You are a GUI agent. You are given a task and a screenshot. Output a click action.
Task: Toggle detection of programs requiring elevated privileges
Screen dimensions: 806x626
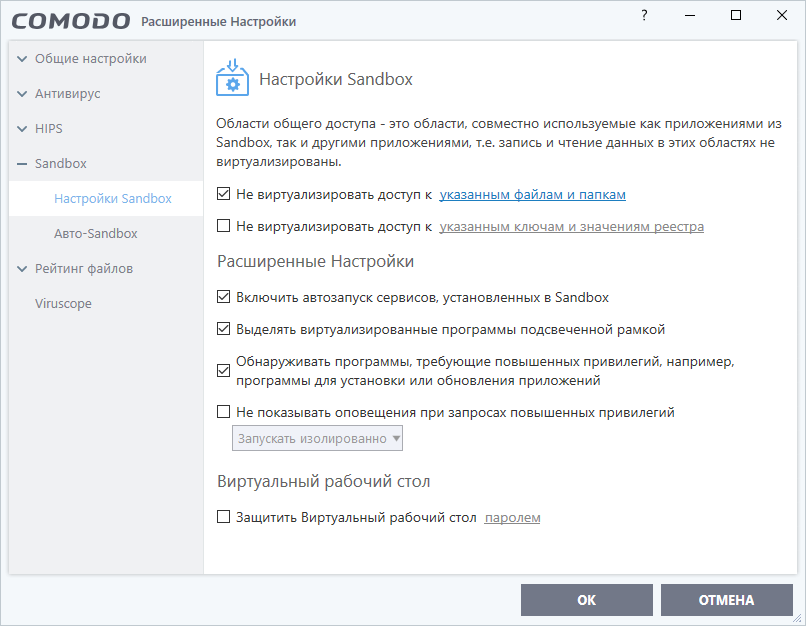point(224,371)
